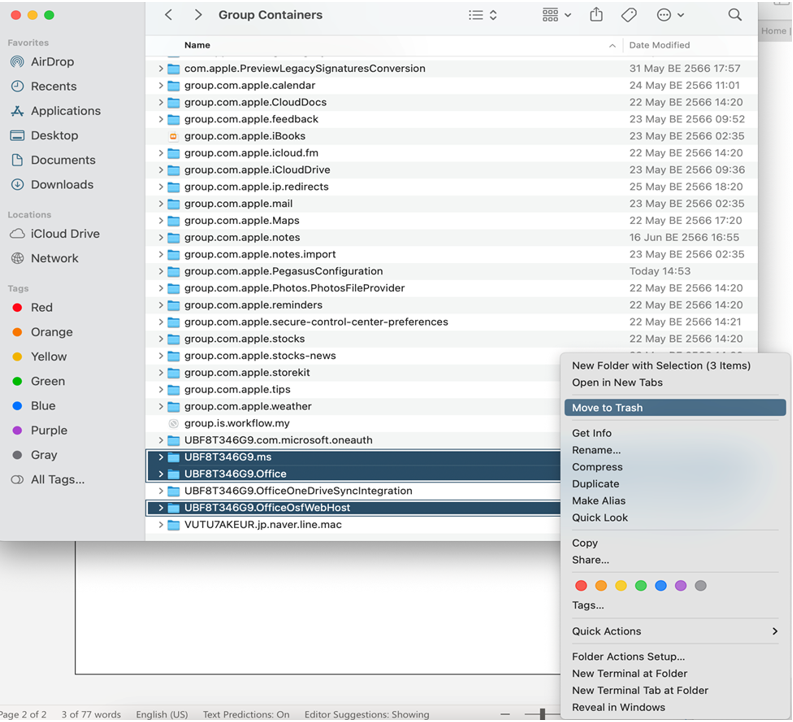The image size is (793, 722).
Task: Apply the red color tag in context menu
Action: (581, 586)
